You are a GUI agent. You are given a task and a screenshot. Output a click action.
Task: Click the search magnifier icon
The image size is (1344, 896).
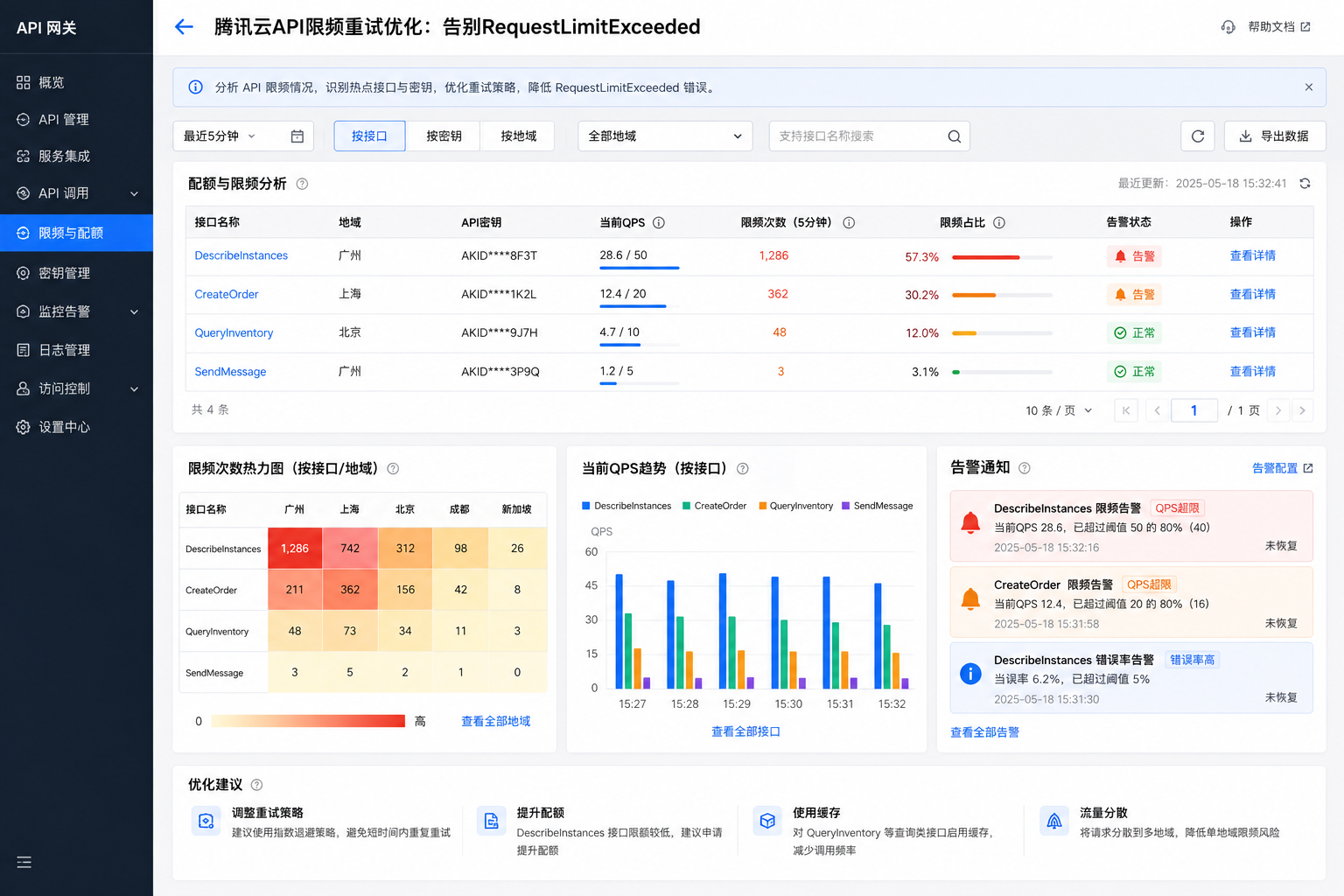[x=955, y=136]
